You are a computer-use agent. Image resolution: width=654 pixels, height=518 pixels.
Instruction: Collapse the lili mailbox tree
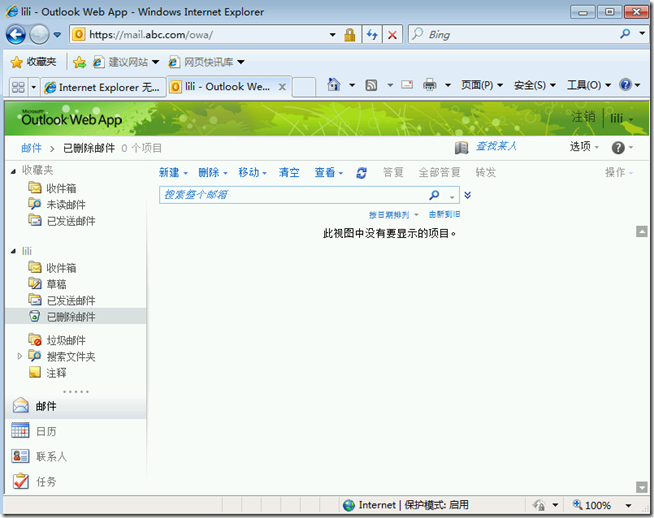(x=13, y=251)
